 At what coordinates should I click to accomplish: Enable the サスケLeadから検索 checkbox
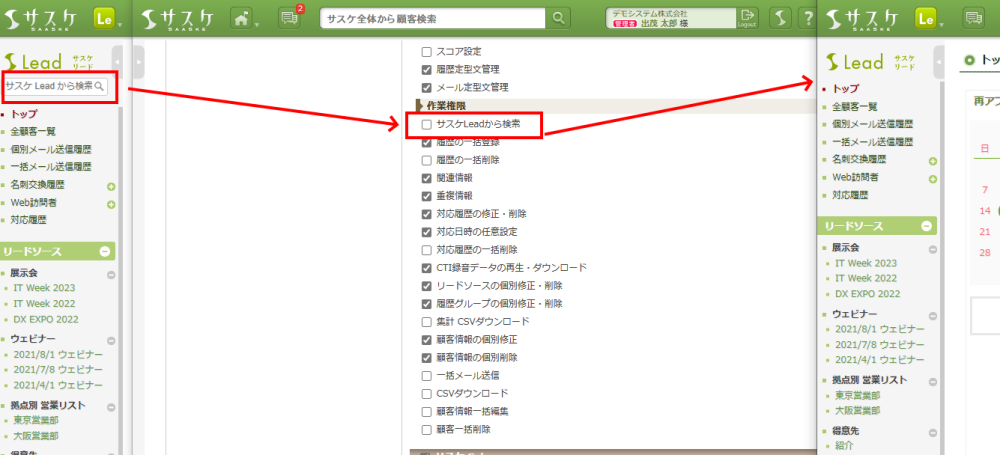(427, 124)
